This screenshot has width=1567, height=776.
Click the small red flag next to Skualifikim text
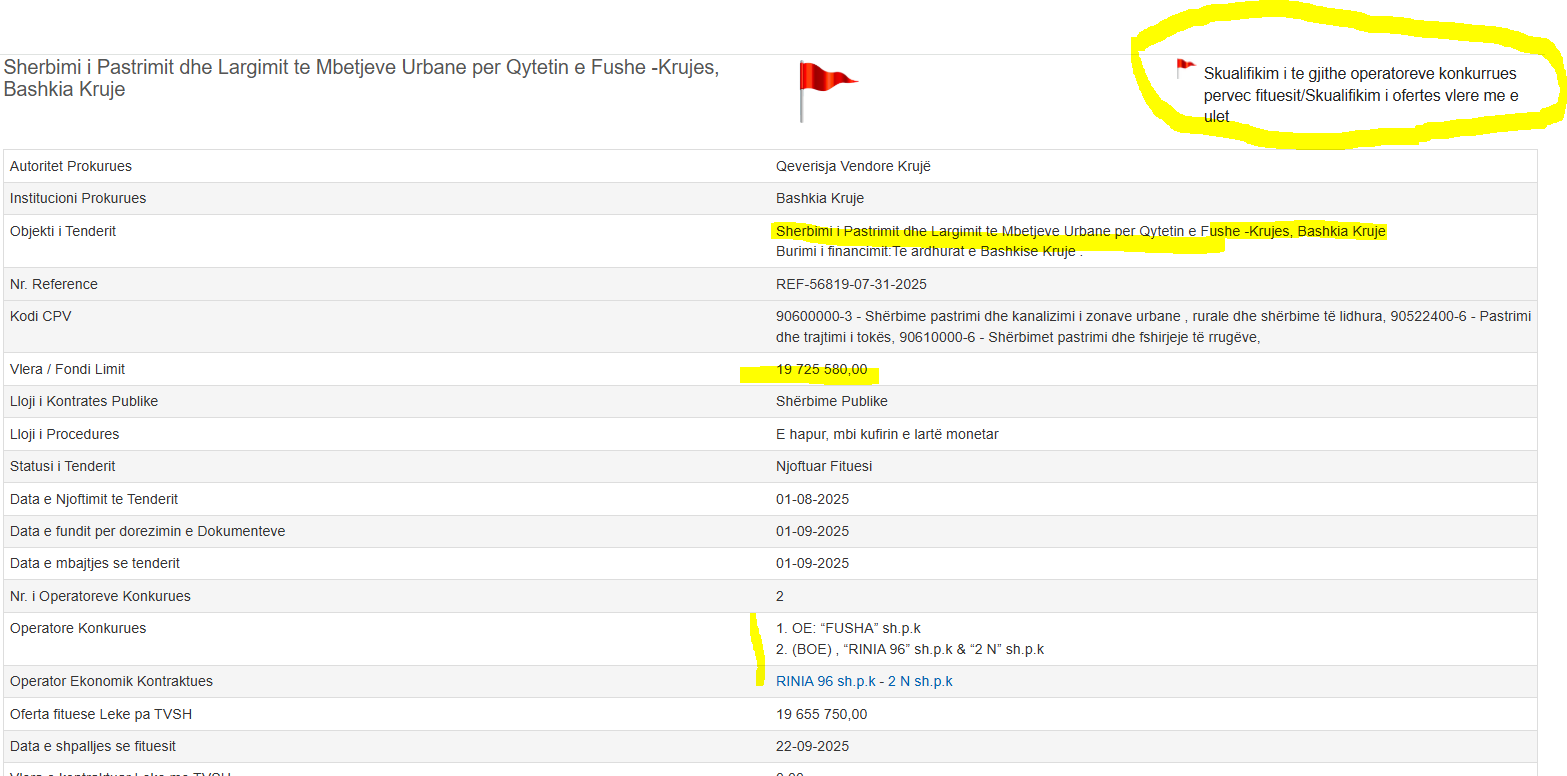click(1185, 68)
